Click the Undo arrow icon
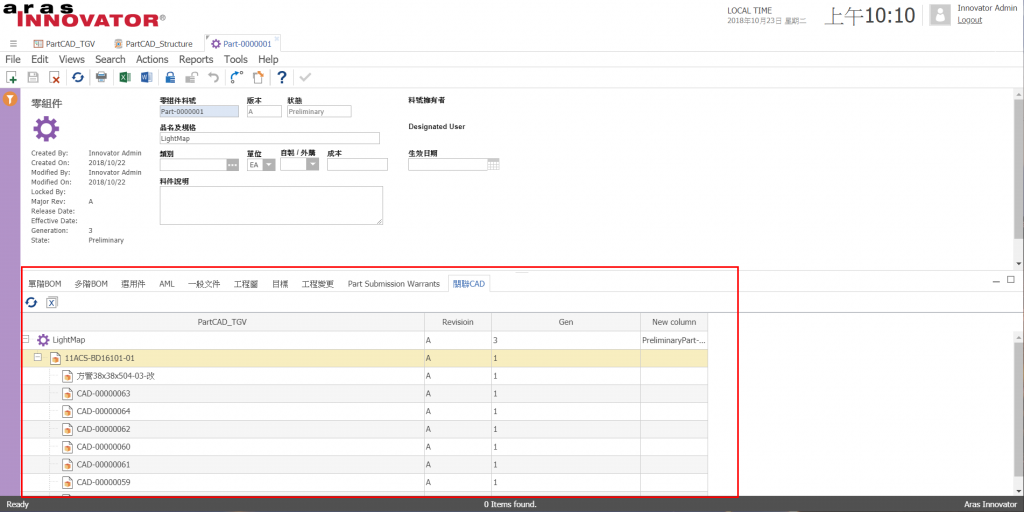Image resolution: width=1024 pixels, height=512 pixels. 213,78
